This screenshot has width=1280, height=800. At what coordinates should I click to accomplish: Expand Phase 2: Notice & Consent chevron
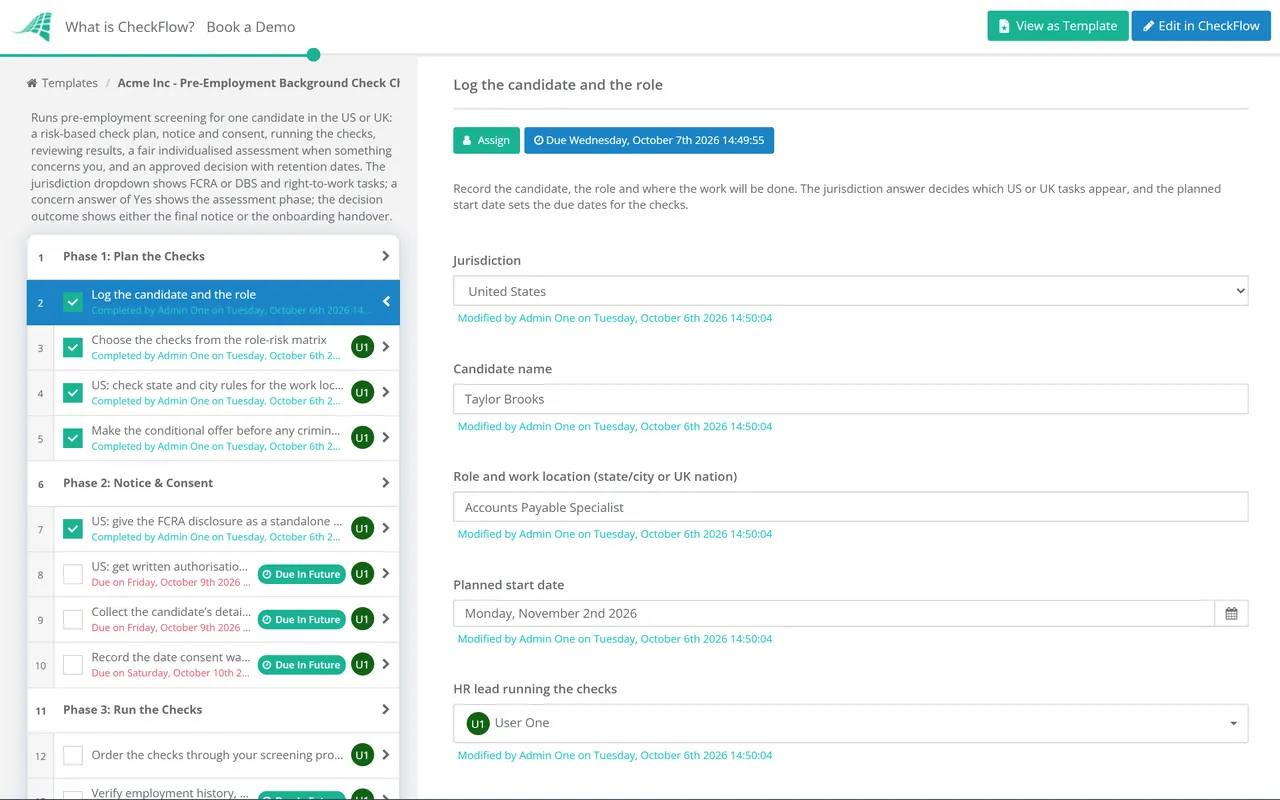(x=385, y=483)
